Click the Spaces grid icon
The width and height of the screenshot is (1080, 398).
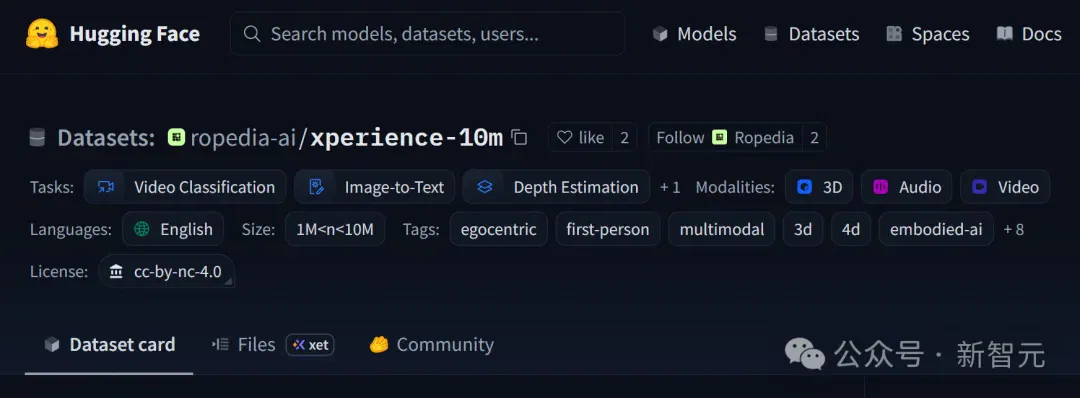tap(894, 34)
